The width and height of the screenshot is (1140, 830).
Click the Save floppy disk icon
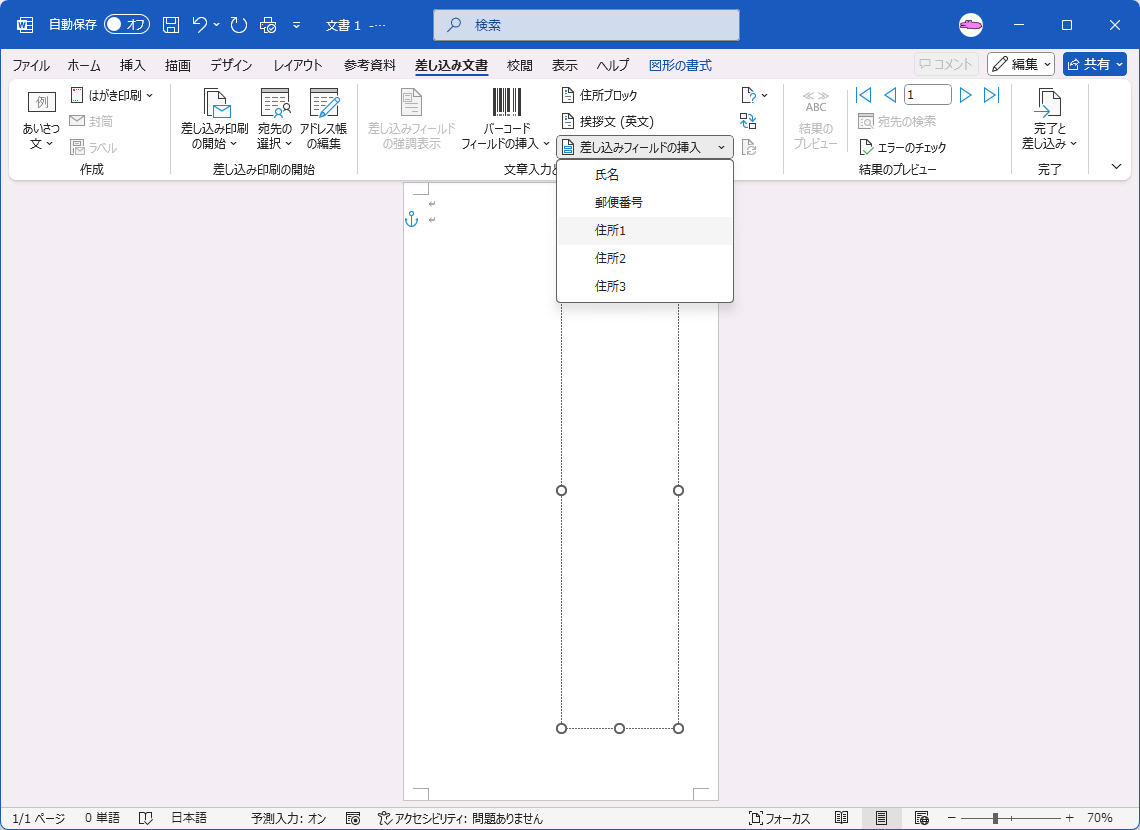tap(171, 25)
